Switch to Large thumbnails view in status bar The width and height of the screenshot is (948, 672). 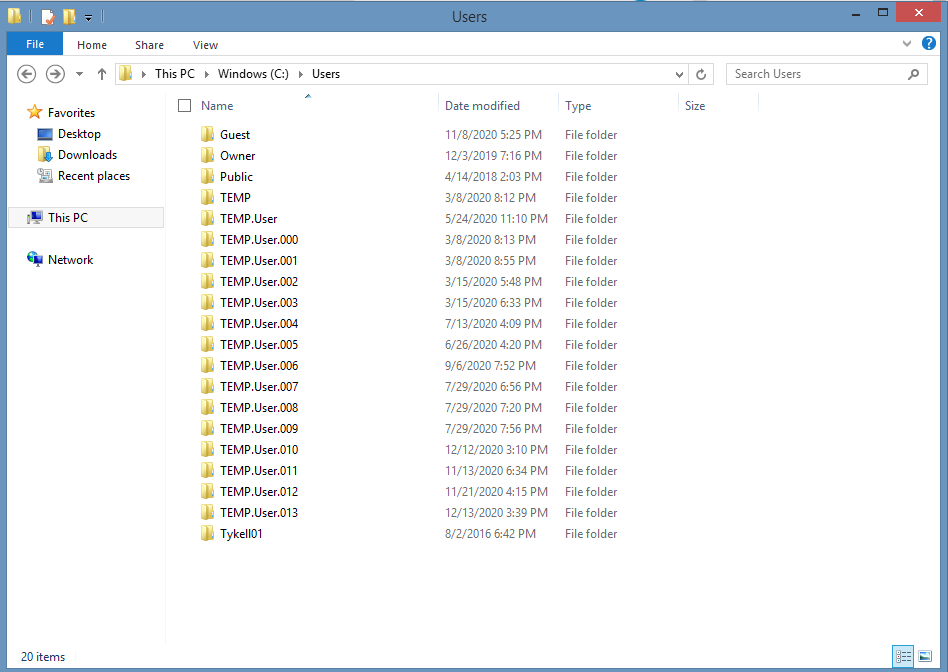pos(925,656)
